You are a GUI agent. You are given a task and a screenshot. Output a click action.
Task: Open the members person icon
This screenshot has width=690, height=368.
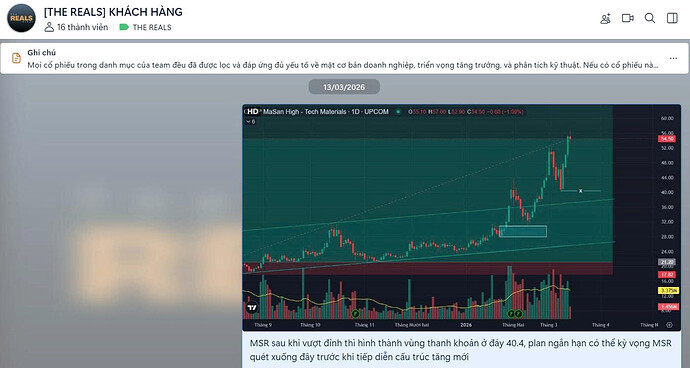point(49,27)
